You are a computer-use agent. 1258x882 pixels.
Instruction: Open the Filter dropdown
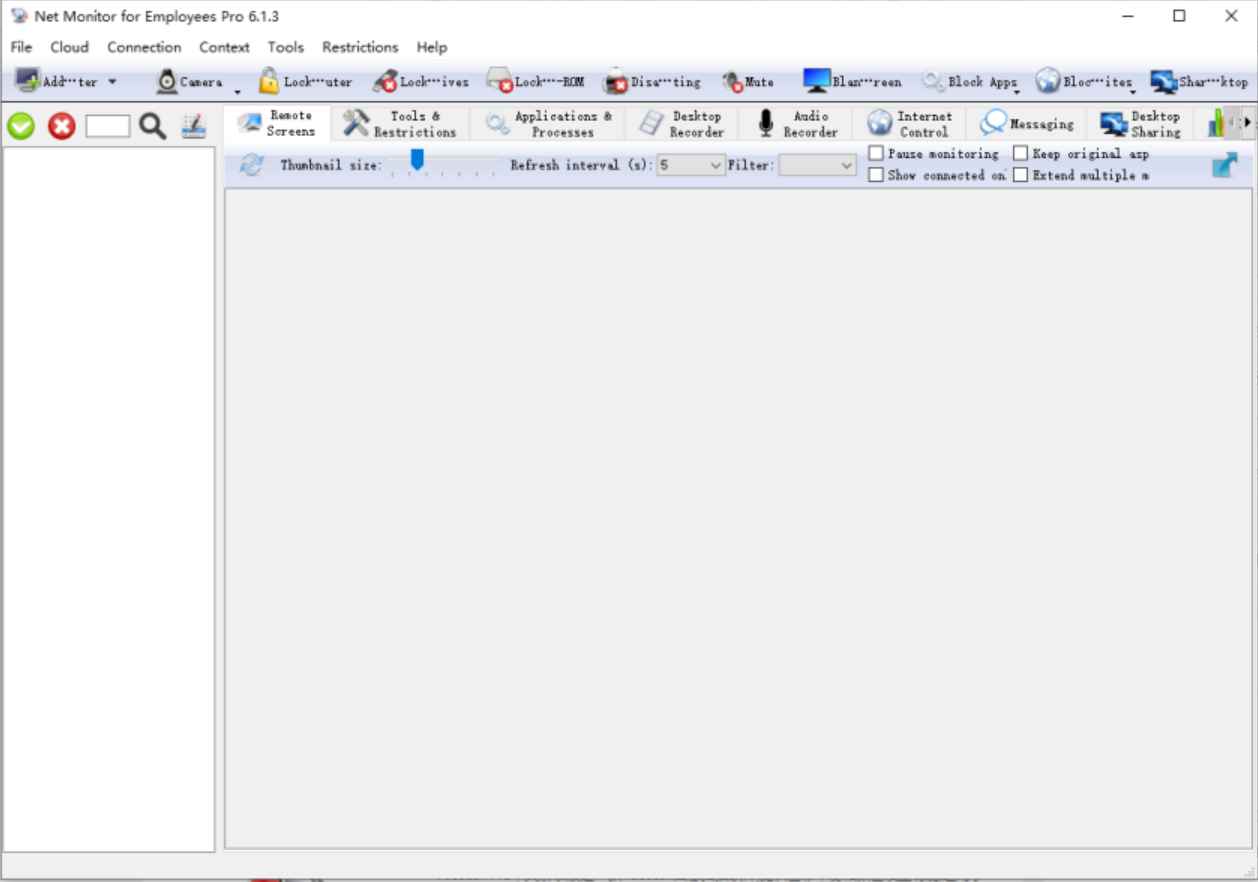(x=845, y=165)
